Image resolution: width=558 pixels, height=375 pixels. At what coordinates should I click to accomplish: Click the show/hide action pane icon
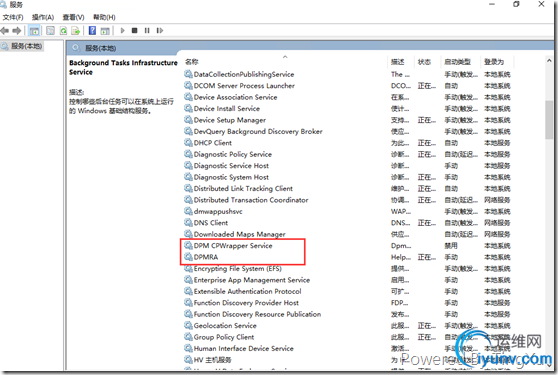click(105, 31)
